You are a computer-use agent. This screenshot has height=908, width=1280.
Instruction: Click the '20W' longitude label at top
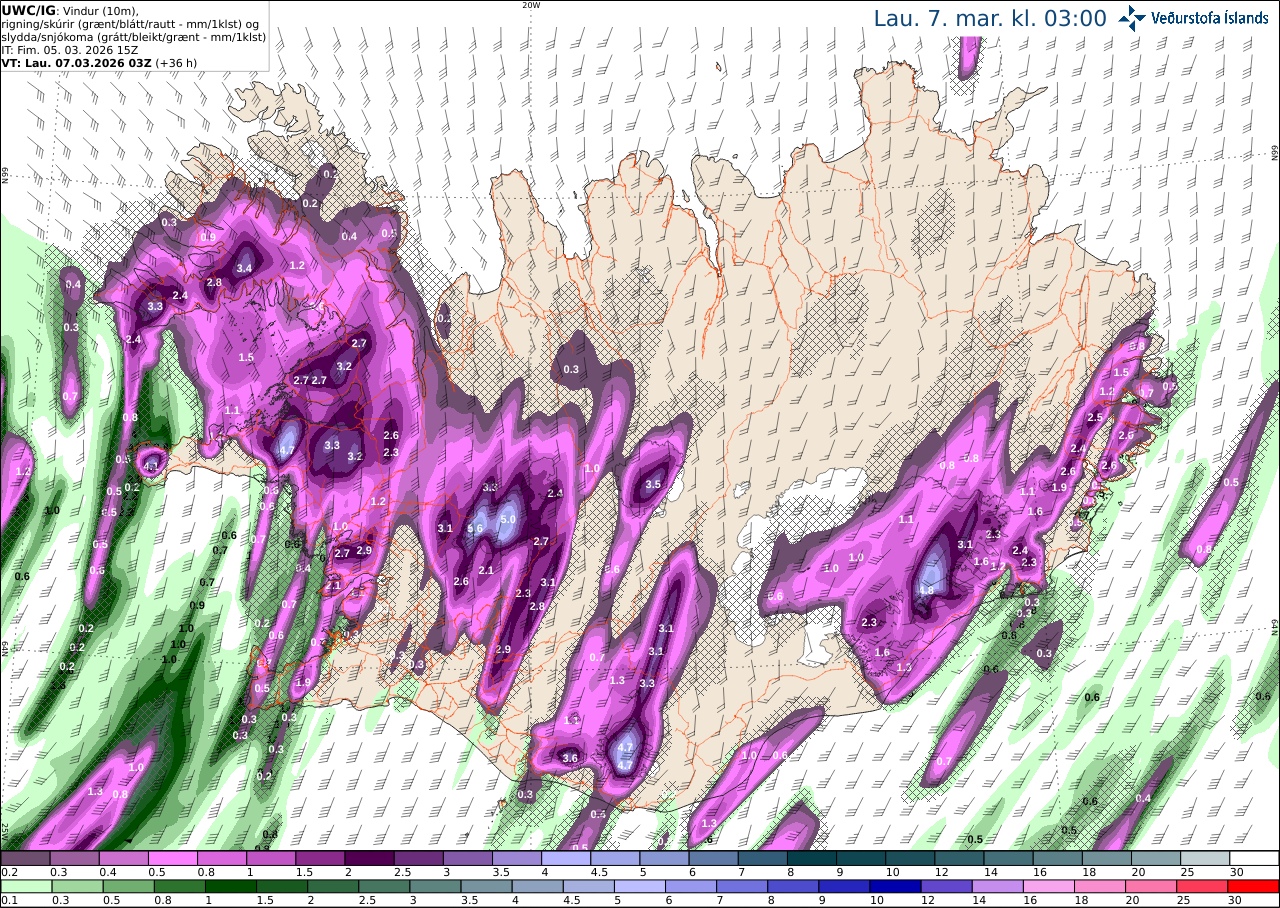click(x=531, y=5)
